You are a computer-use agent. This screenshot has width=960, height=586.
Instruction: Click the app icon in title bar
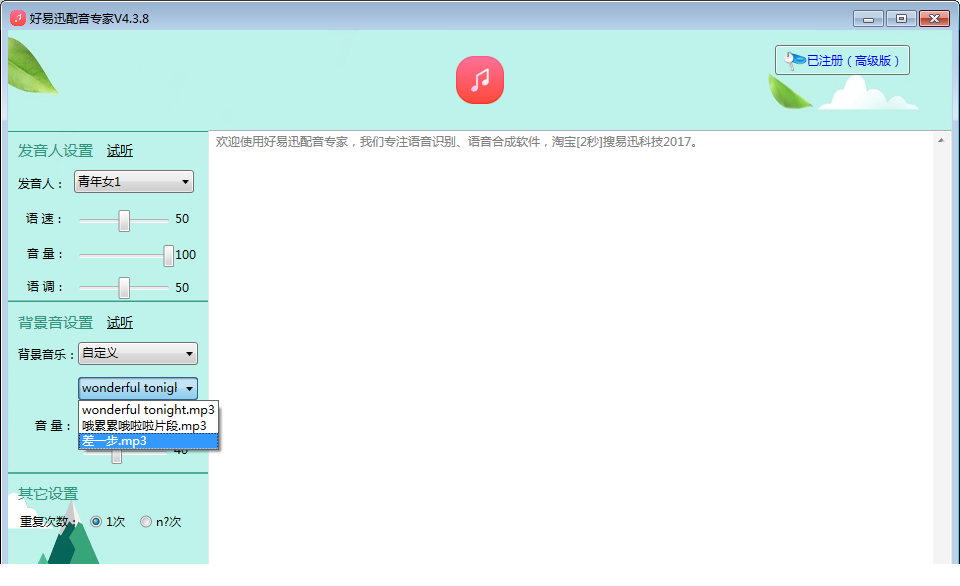click(17, 18)
